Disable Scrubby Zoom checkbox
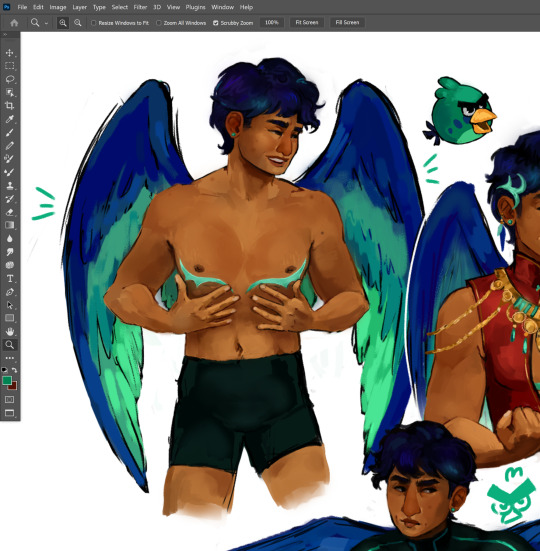 (215, 23)
